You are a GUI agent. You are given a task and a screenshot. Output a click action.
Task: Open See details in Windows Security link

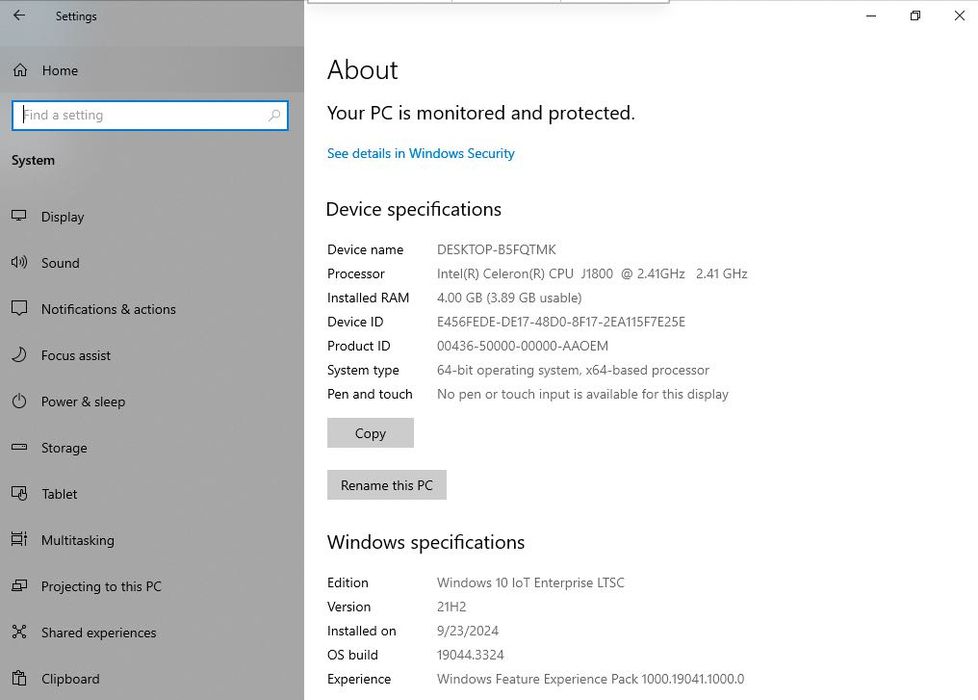[420, 153]
